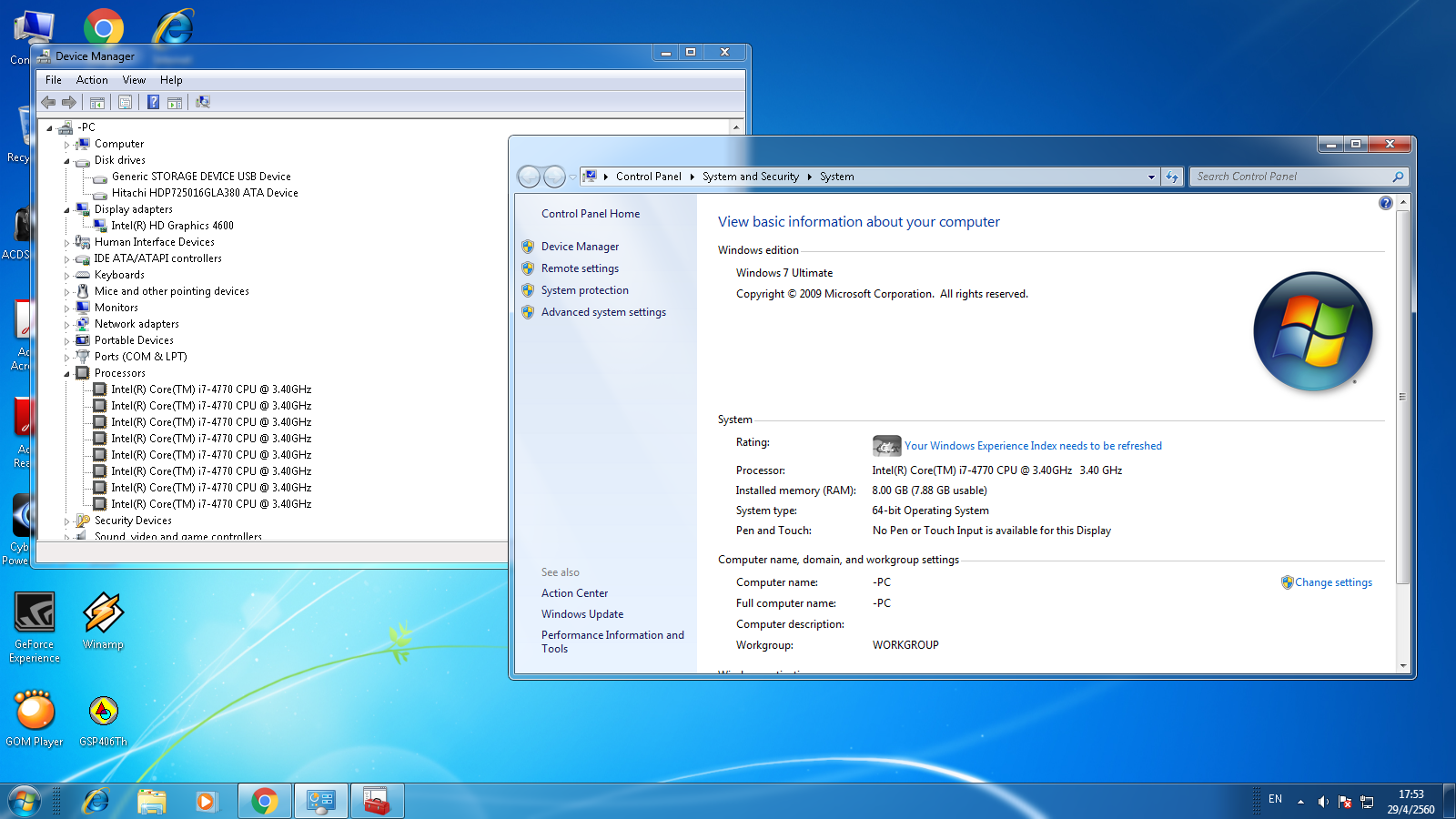Open Control Panel Home link
The image size is (1456, 819).
coord(591,214)
